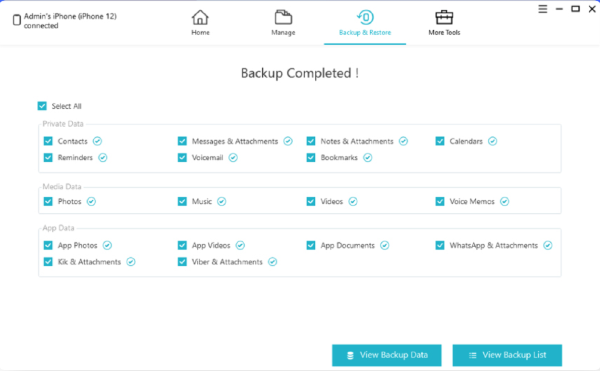Click the completed checkmark icon next to WhatsApp & Attachments

(x=548, y=246)
